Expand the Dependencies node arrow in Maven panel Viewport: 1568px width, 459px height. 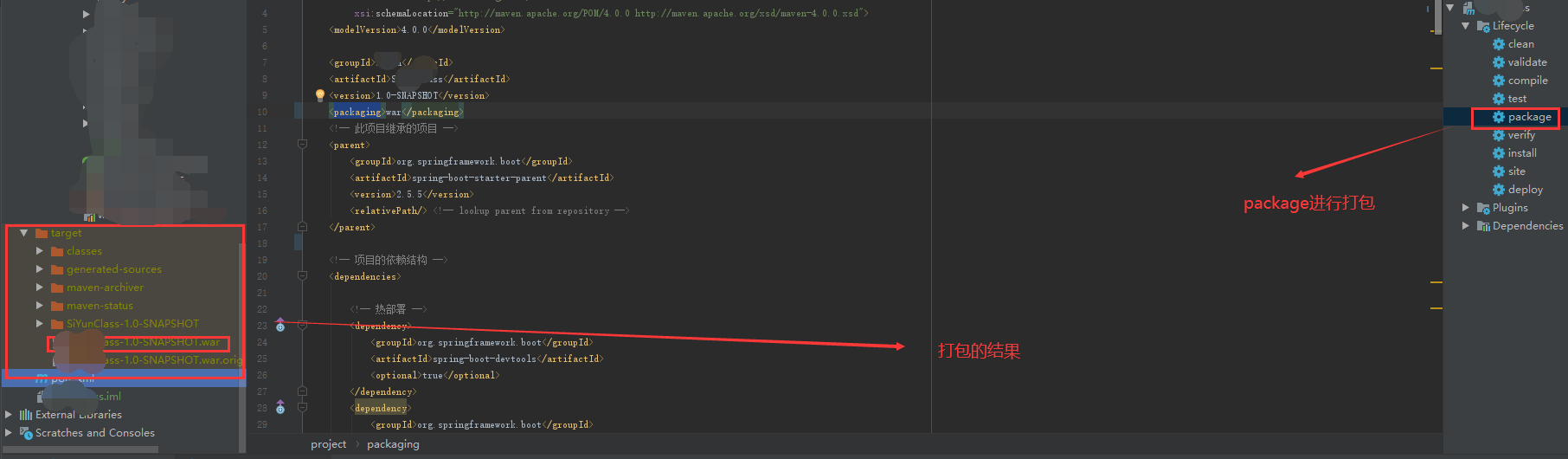pyautogui.click(x=1466, y=226)
